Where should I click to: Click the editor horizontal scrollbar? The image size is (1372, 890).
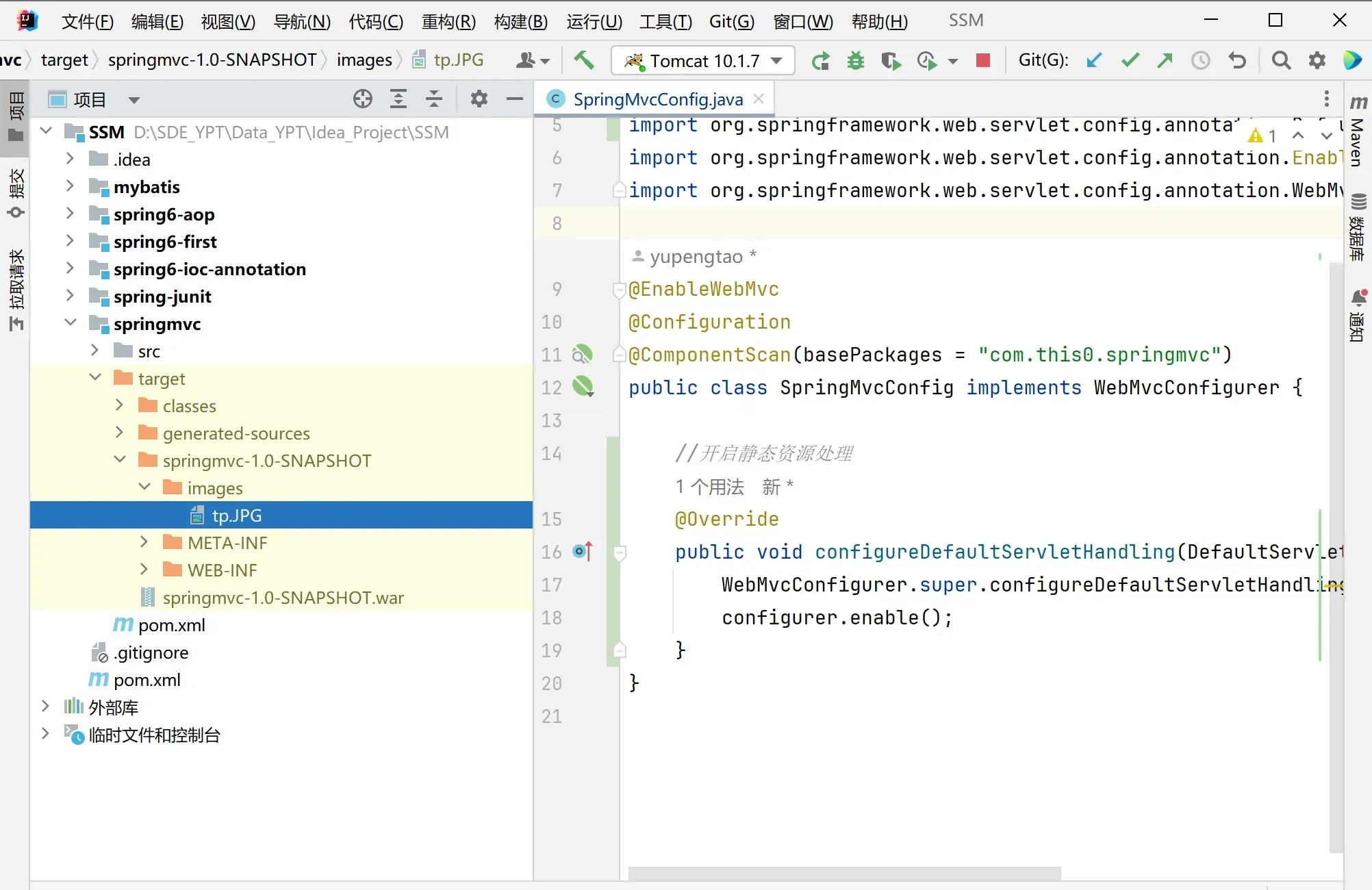point(844,873)
